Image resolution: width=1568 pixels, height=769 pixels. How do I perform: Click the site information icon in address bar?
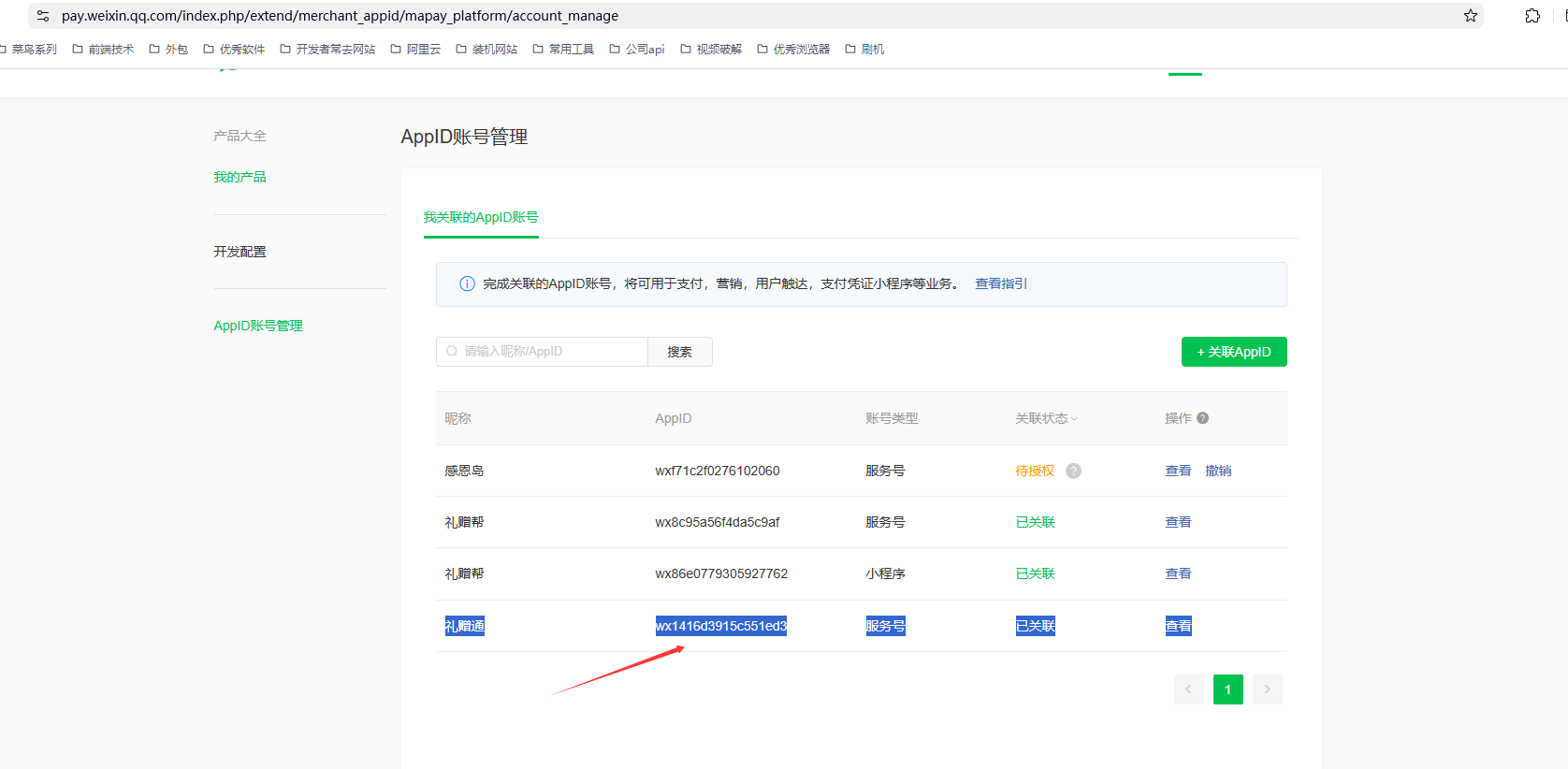click(43, 16)
